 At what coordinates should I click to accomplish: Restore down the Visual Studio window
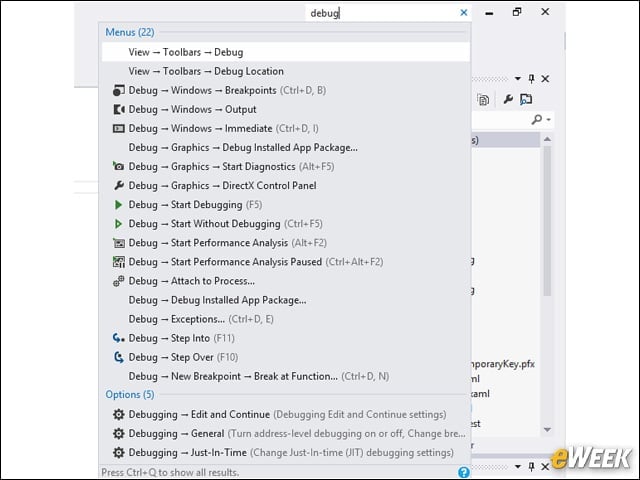(x=517, y=12)
